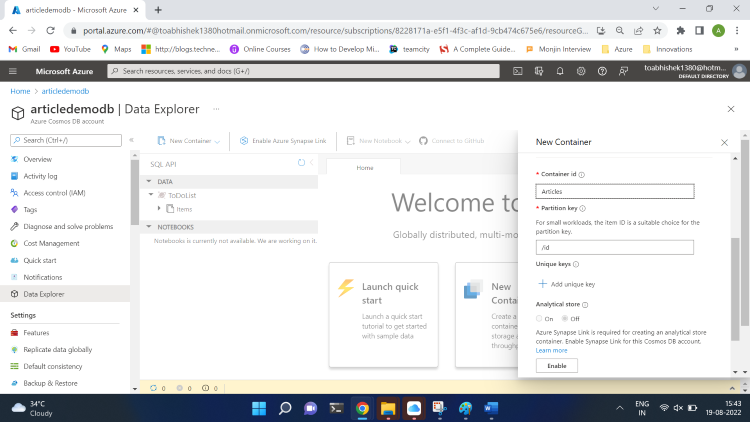This screenshot has height=422, width=750.
Task: Show more bookmarks chevron
Action: coord(736,49)
